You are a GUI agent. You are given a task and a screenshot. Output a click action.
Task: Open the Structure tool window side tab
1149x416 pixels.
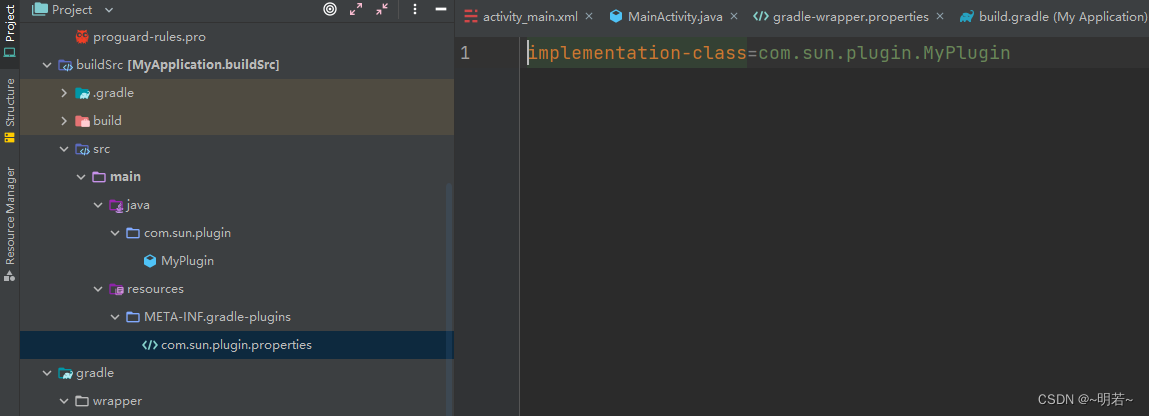coord(10,110)
